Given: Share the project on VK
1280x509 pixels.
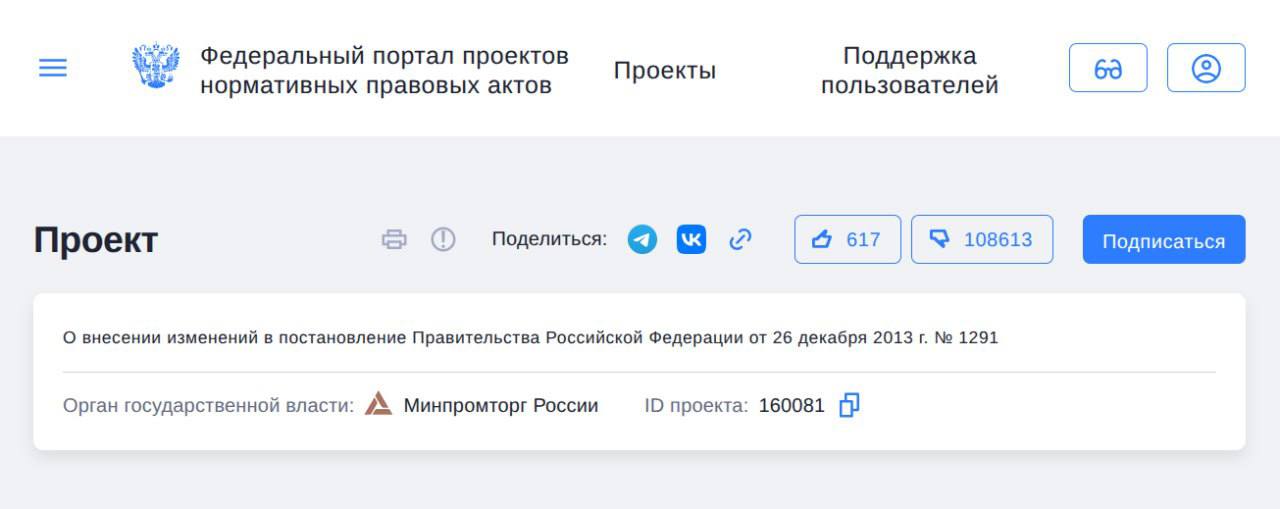Looking at the screenshot, I should tap(691, 240).
